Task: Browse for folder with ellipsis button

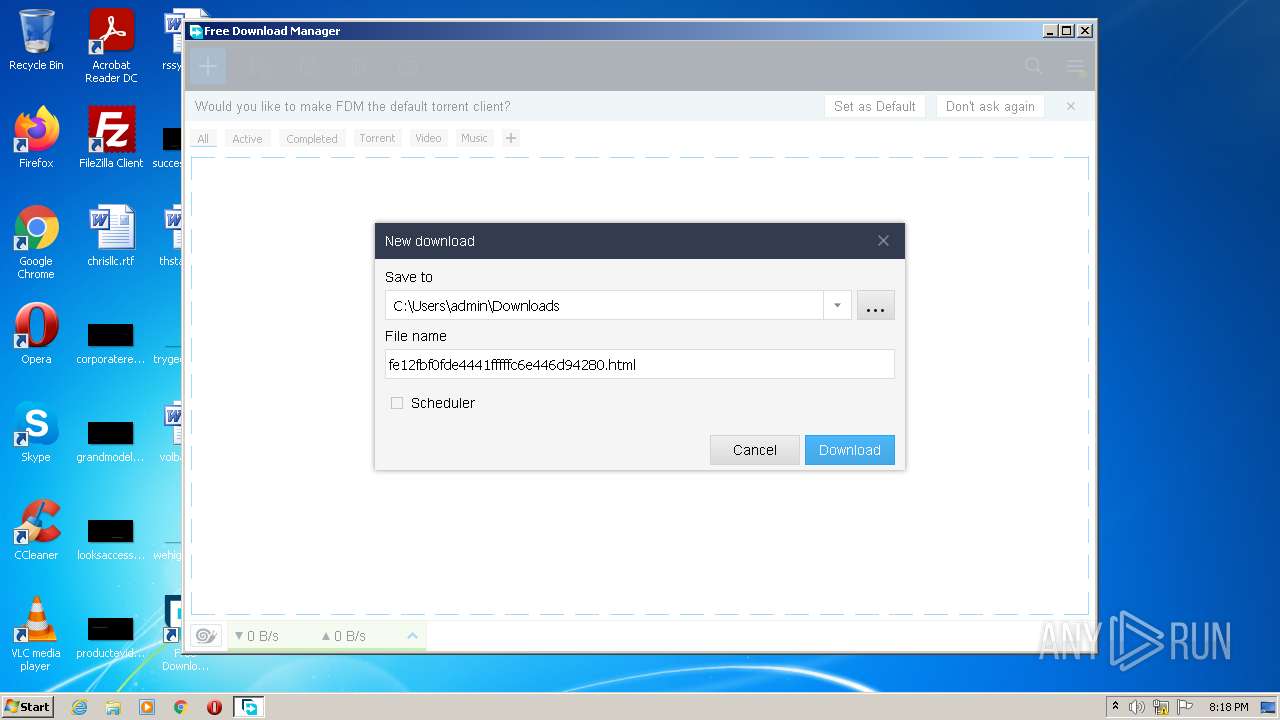Action: (875, 305)
